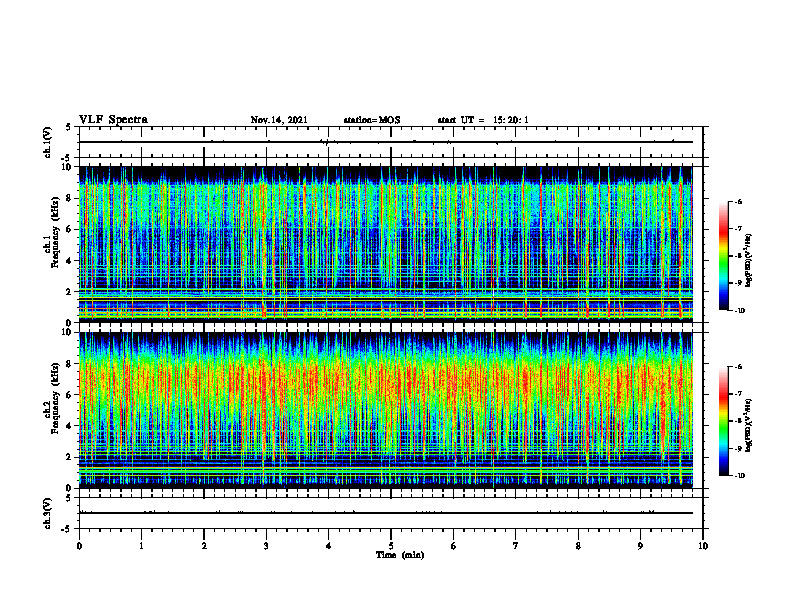Click the ch.2 spectrogram plot area
Viewport: 792px width, 612px height.
pos(386,410)
